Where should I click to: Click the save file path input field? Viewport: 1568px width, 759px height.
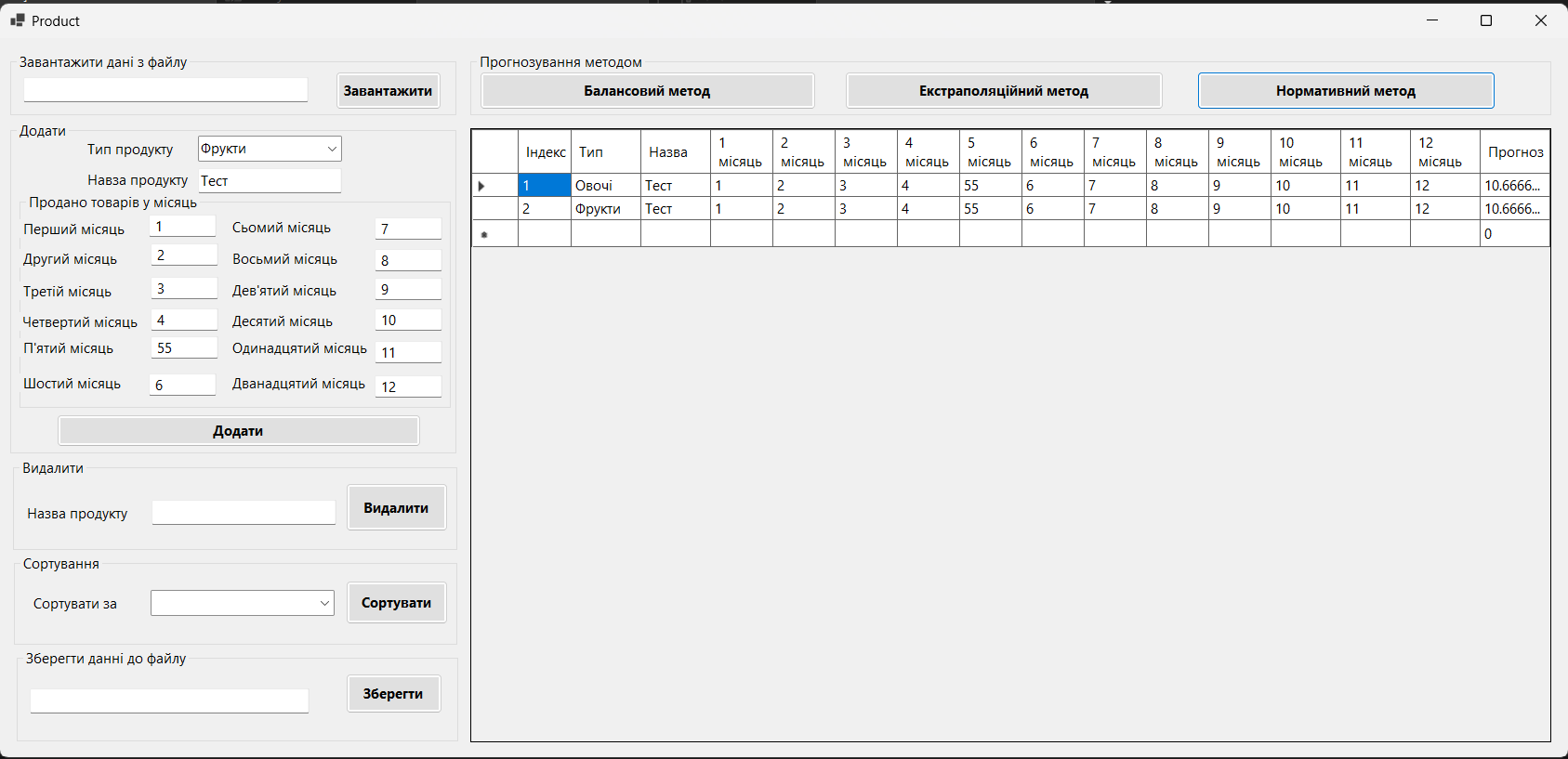(x=169, y=700)
